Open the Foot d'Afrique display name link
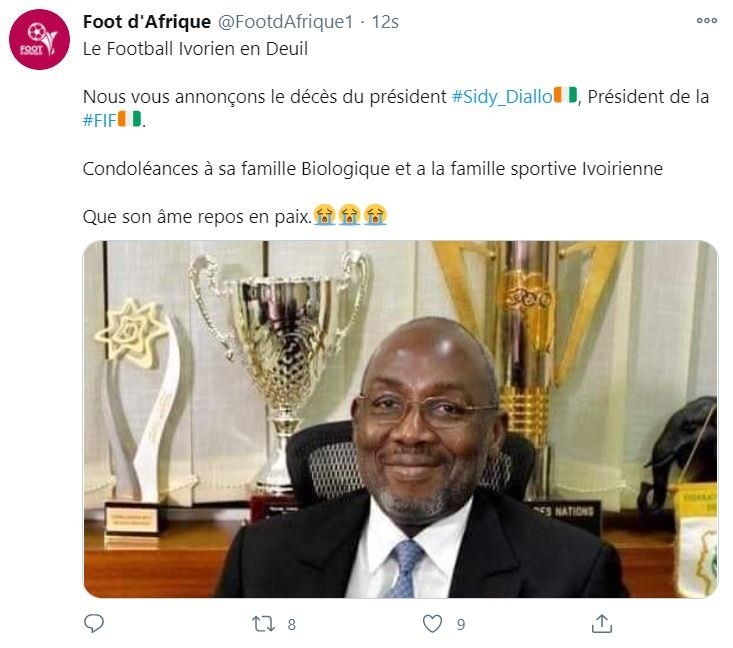 pos(147,22)
